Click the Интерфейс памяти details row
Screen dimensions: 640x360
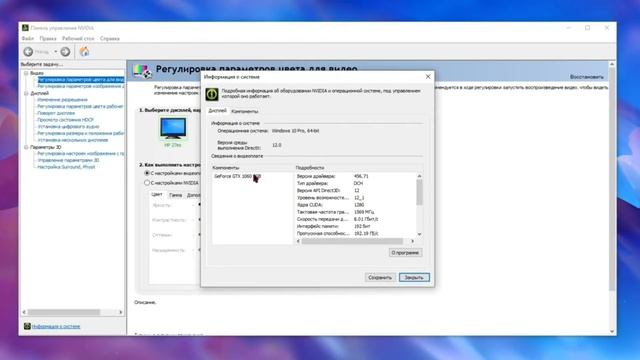355,226
